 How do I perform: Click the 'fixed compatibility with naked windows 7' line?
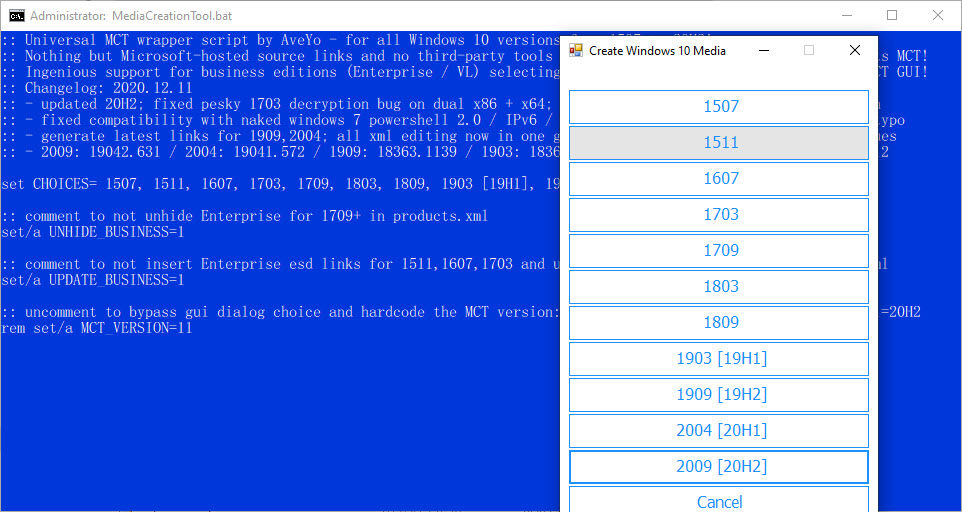pos(281,120)
